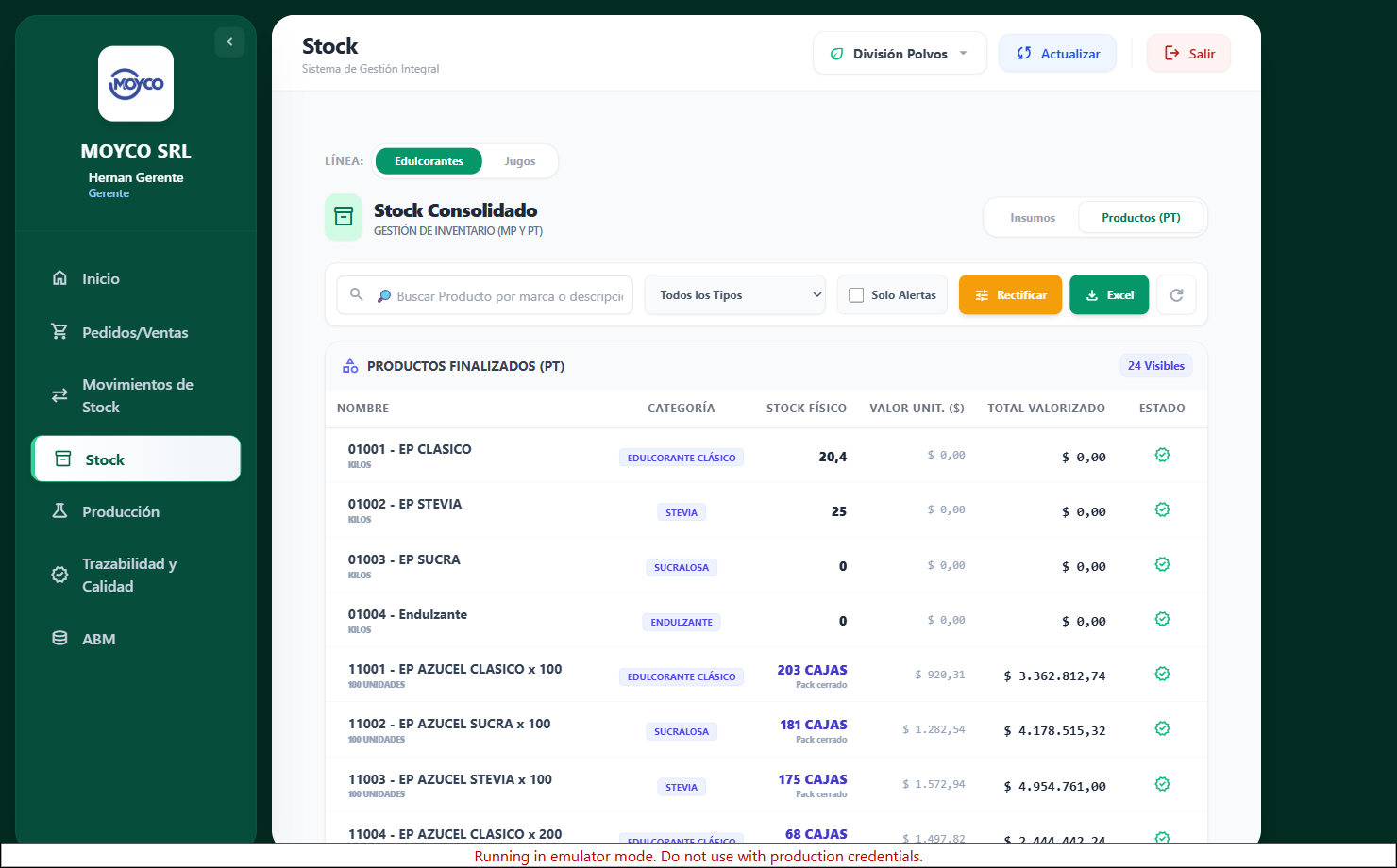Screen dimensions: 1397x868
Task: Click the product search input field
Action: [484, 295]
